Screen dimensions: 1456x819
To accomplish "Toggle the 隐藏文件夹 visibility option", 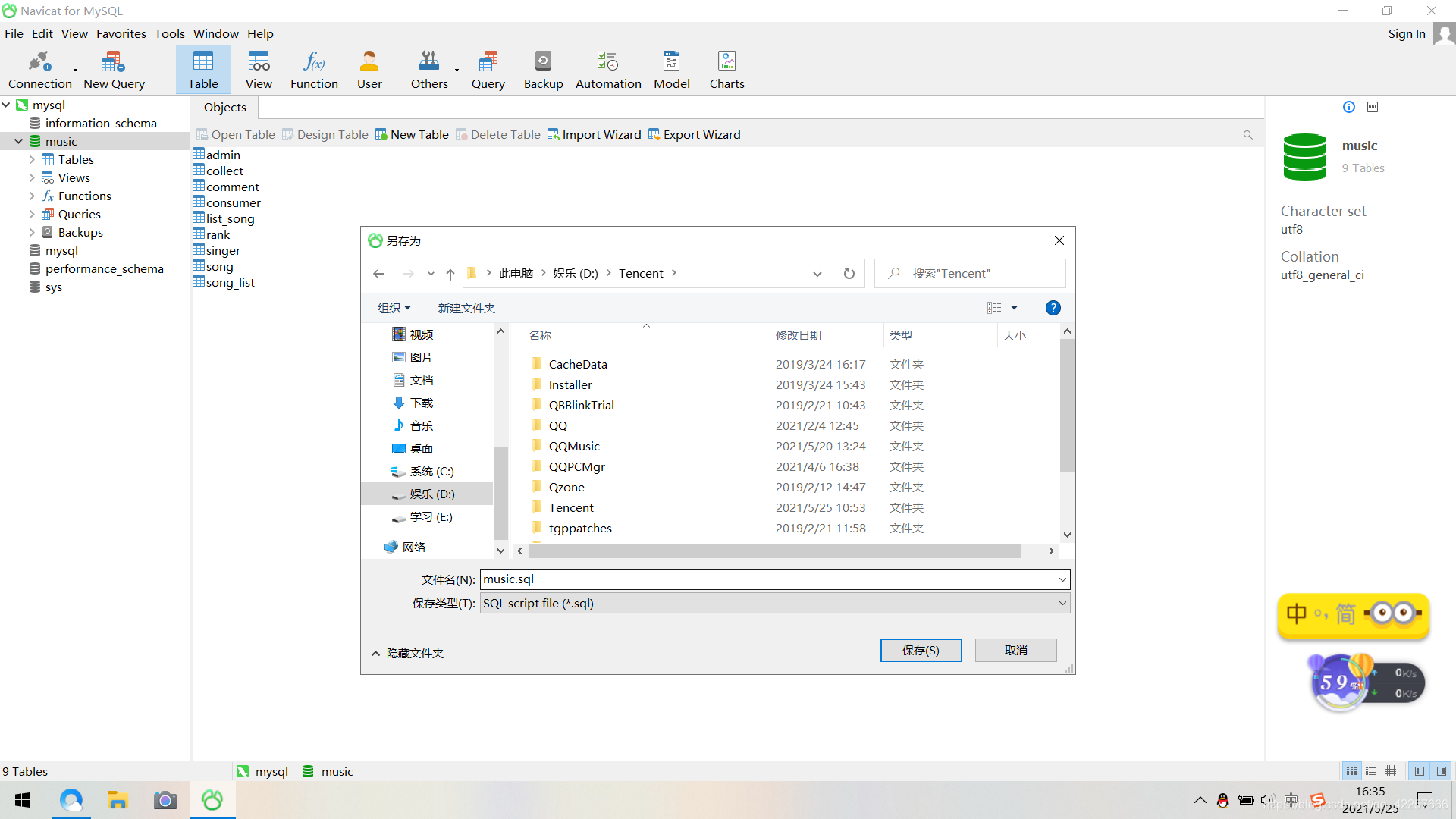I will pos(407,652).
